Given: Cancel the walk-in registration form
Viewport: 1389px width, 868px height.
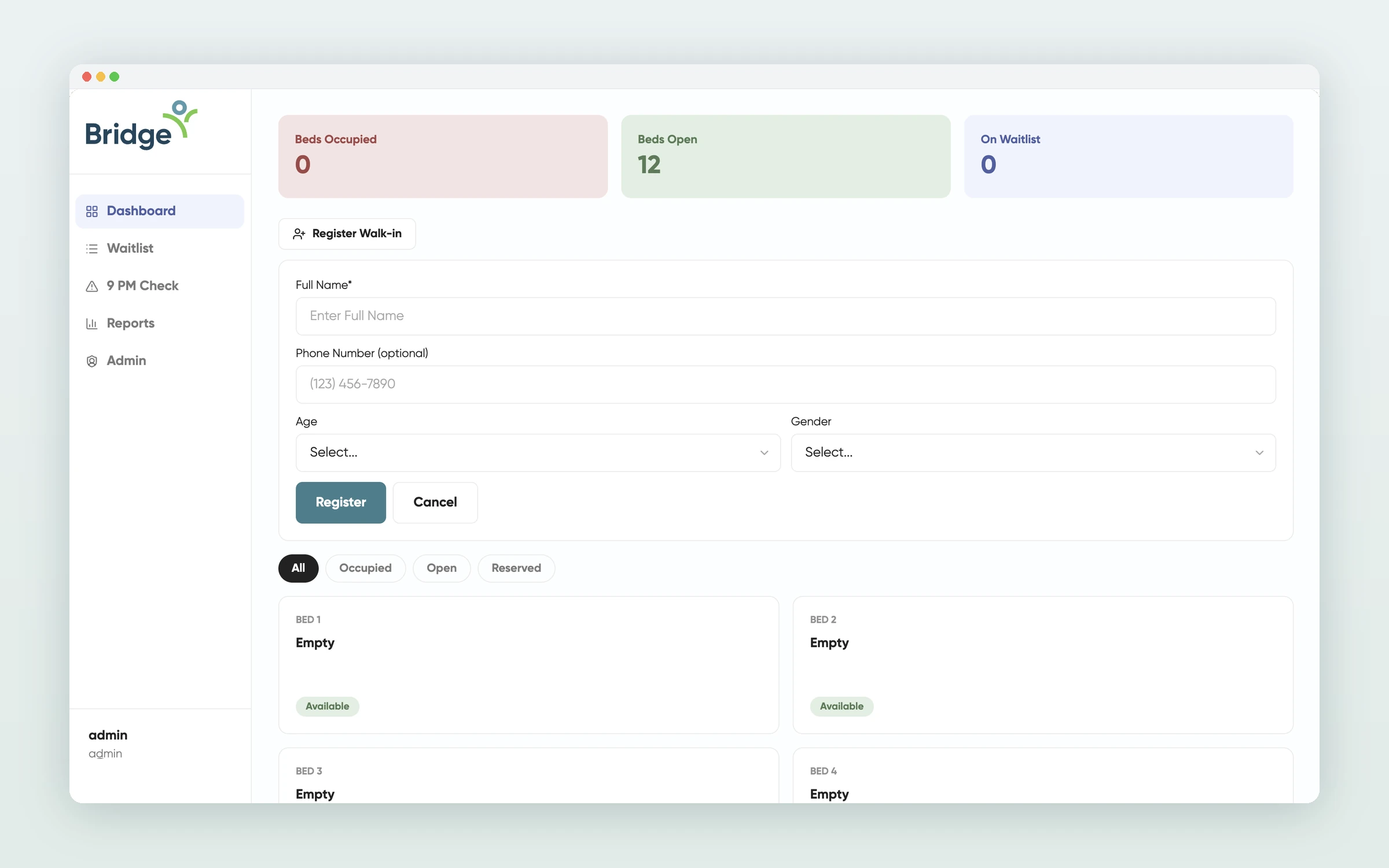Looking at the screenshot, I should (x=435, y=502).
